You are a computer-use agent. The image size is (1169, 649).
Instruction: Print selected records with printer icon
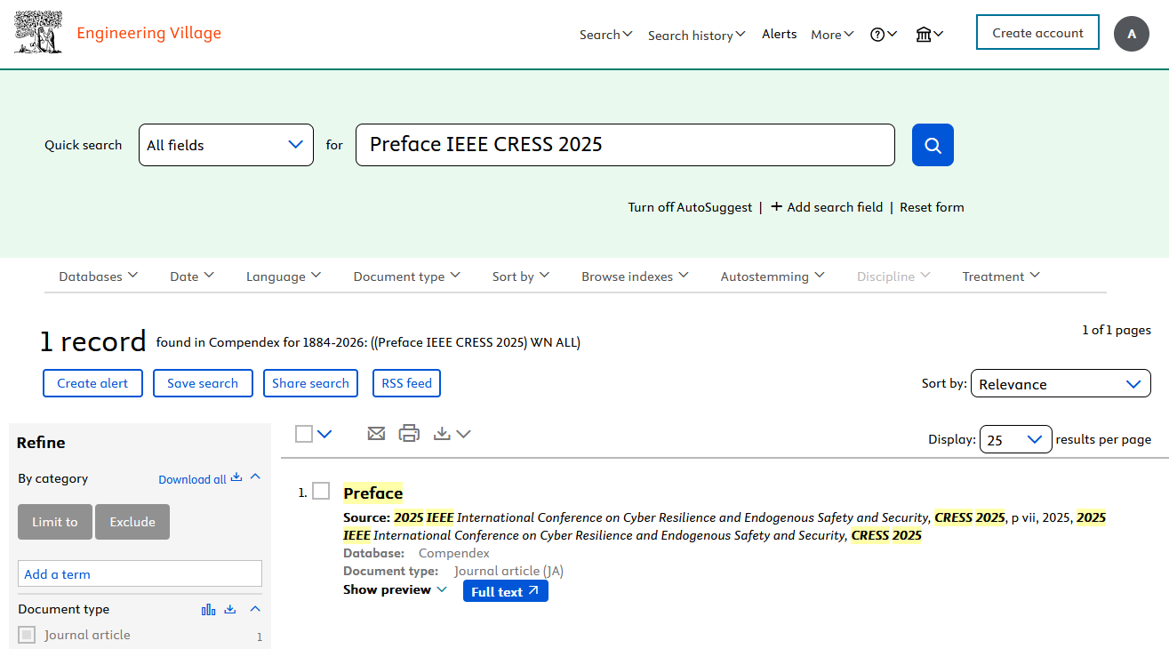409,433
